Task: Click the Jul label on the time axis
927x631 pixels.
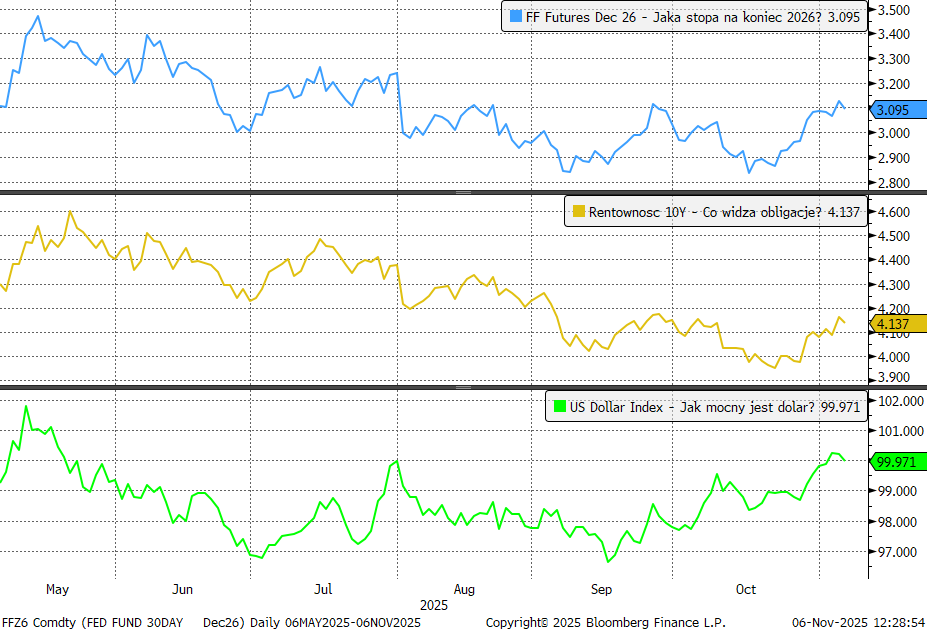Action: coord(323,589)
